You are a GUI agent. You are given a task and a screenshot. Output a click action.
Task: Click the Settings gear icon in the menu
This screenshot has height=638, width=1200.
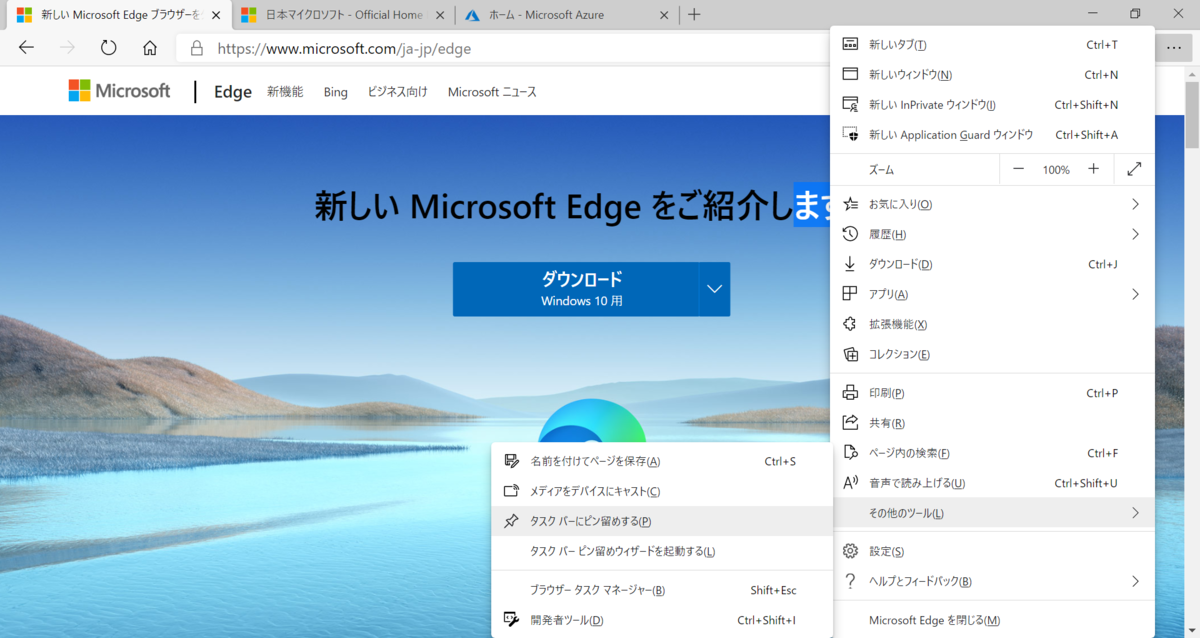[x=851, y=551]
